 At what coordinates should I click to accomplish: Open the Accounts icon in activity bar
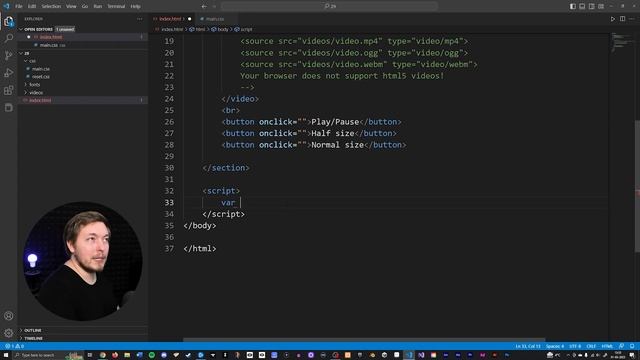[9, 316]
